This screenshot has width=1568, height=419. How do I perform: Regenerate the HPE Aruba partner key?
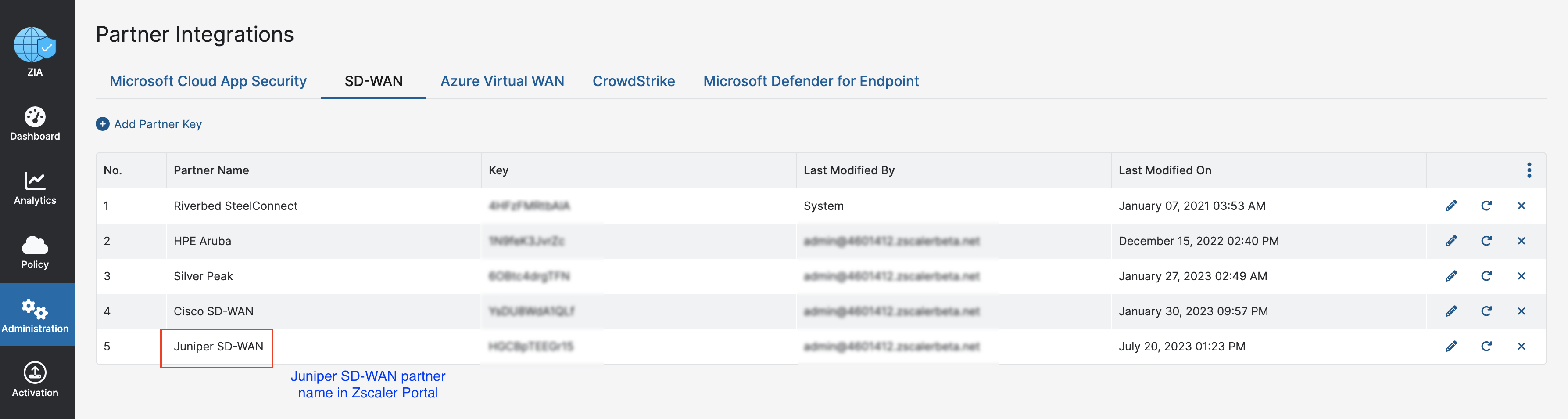[x=1486, y=241]
